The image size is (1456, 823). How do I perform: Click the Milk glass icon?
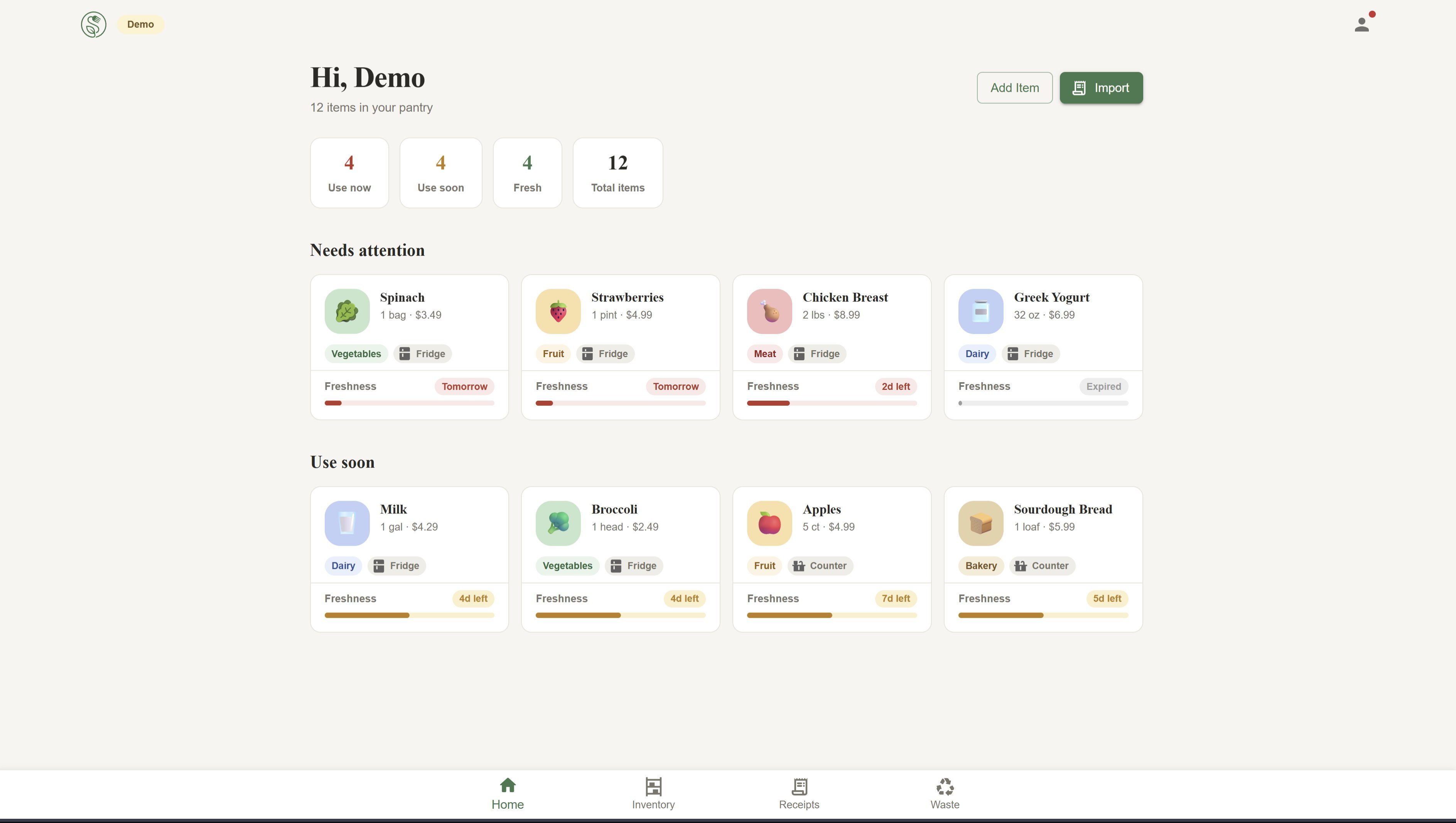[x=347, y=523]
